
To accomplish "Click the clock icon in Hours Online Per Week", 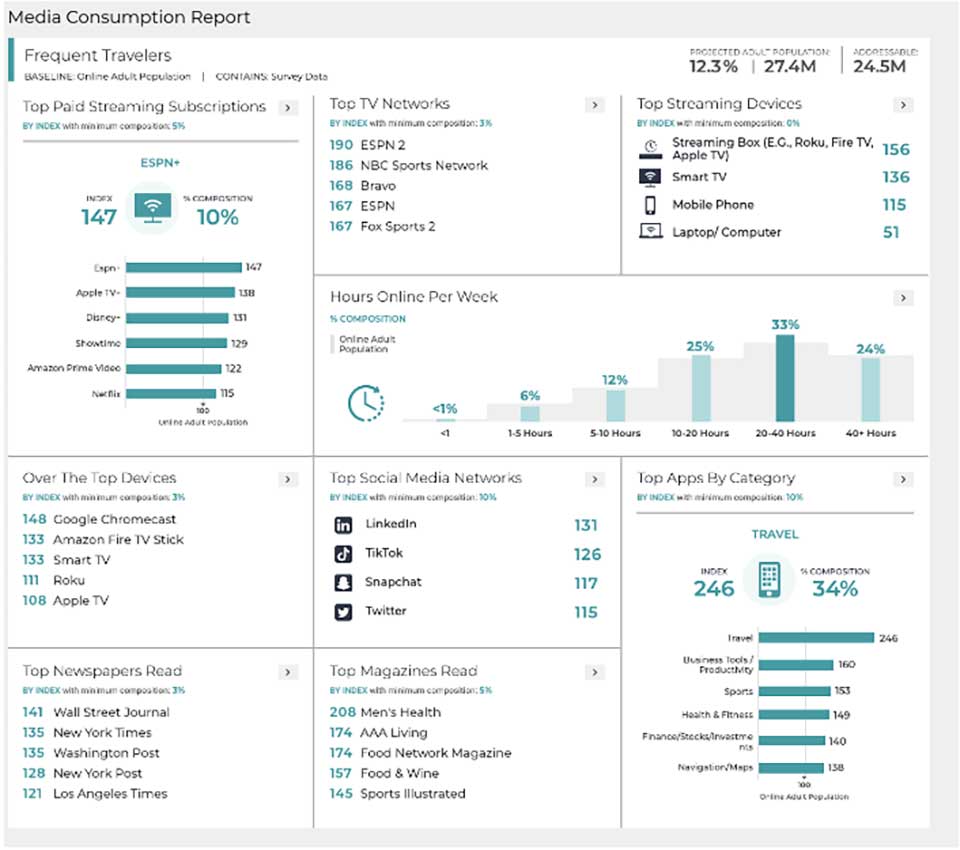I will [x=366, y=403].
